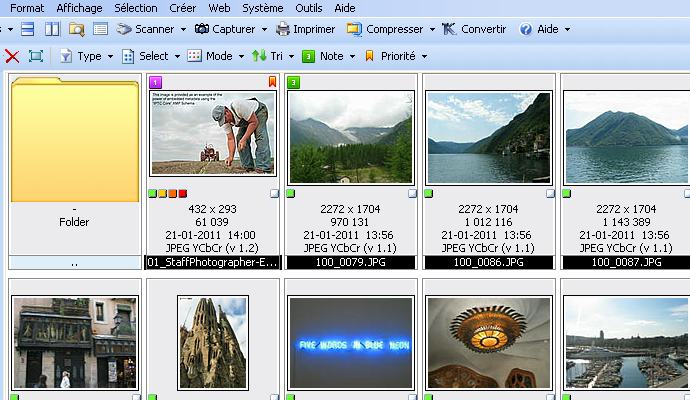The width and height of the screenshot is (690, 400).
Task: Click the green Note rating icon
Action: pos(308,56)
